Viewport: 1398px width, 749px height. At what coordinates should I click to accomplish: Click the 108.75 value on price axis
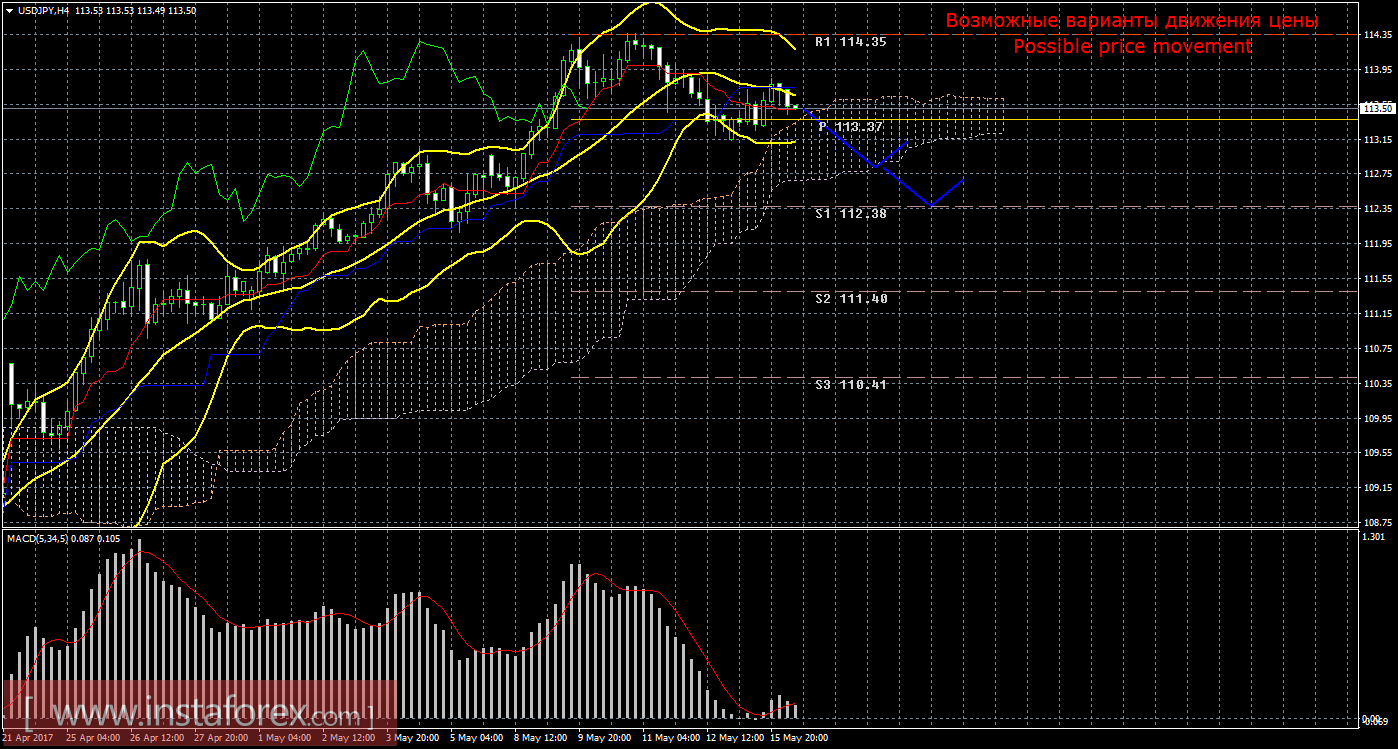coord(1379,522)
